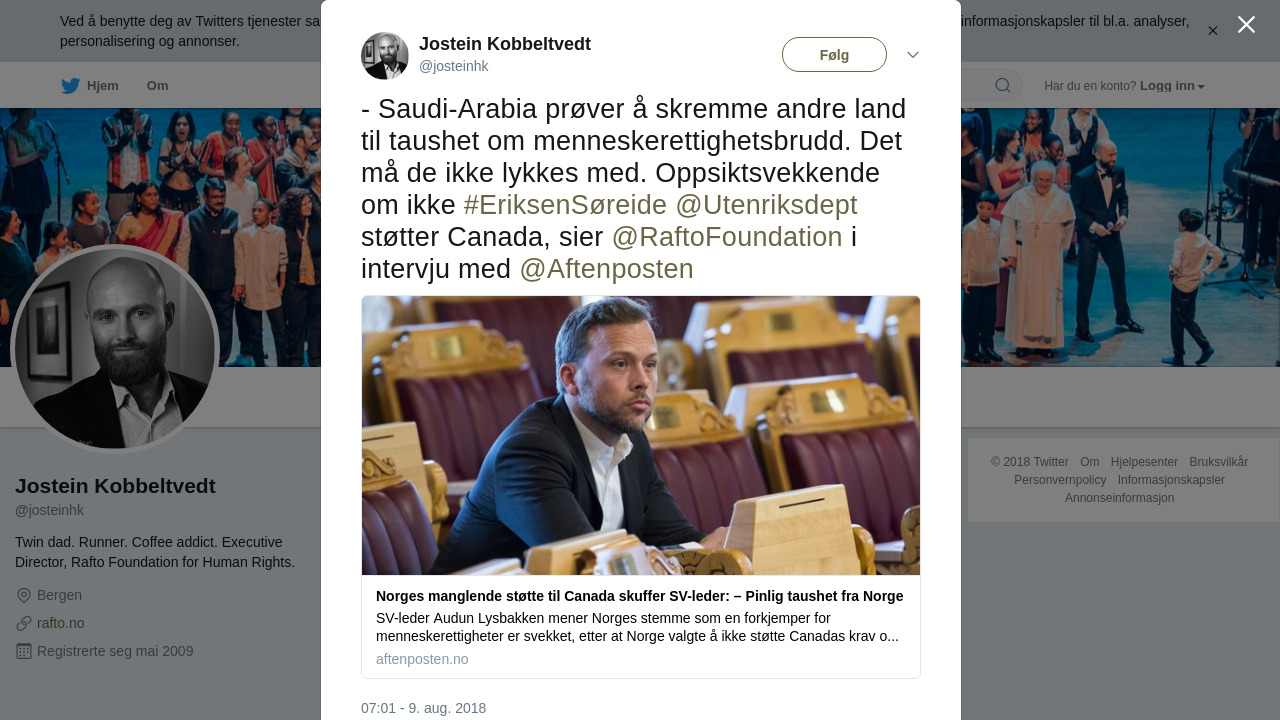Click the search magnifier icon
Viewport: 1280px width, 720px height.
[x=1002, y=86]
